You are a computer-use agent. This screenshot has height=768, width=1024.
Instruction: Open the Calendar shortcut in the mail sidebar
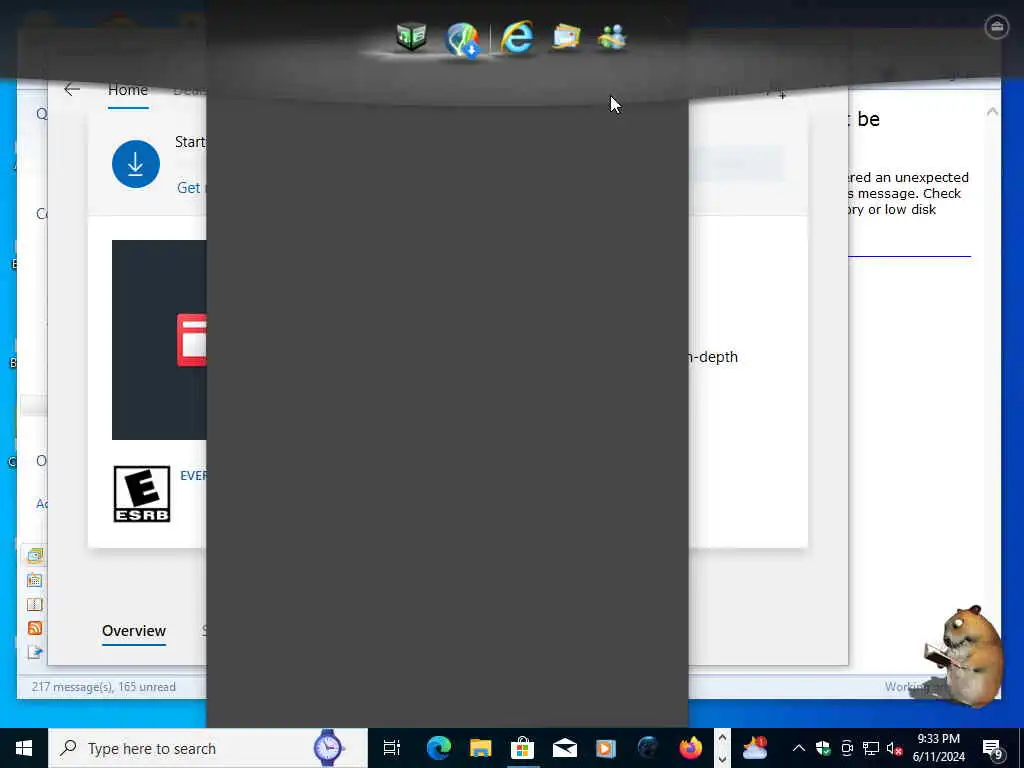pos(35,580)
